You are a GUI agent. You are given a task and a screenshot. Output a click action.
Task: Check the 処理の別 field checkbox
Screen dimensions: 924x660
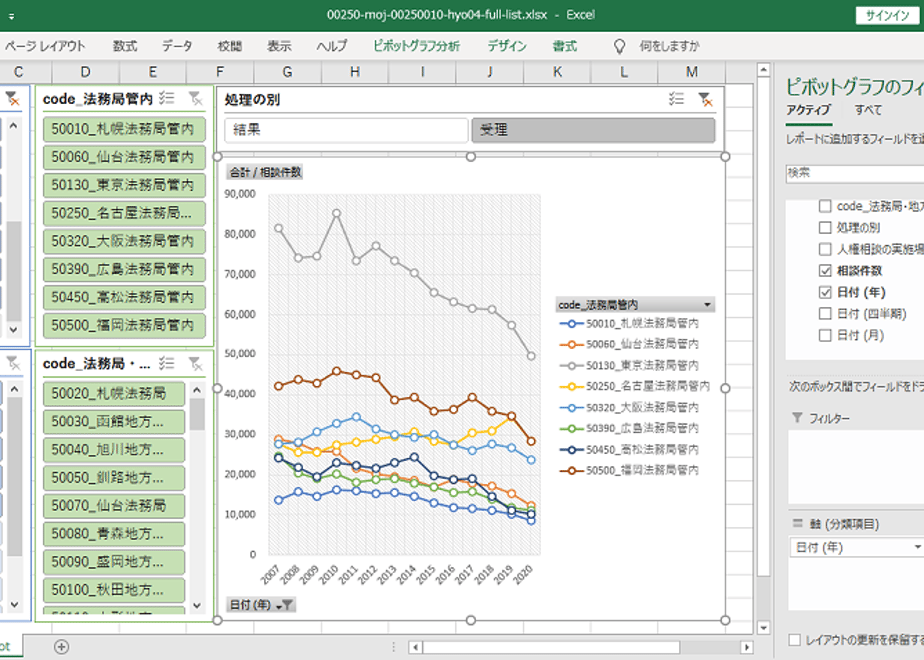[825, 227]
